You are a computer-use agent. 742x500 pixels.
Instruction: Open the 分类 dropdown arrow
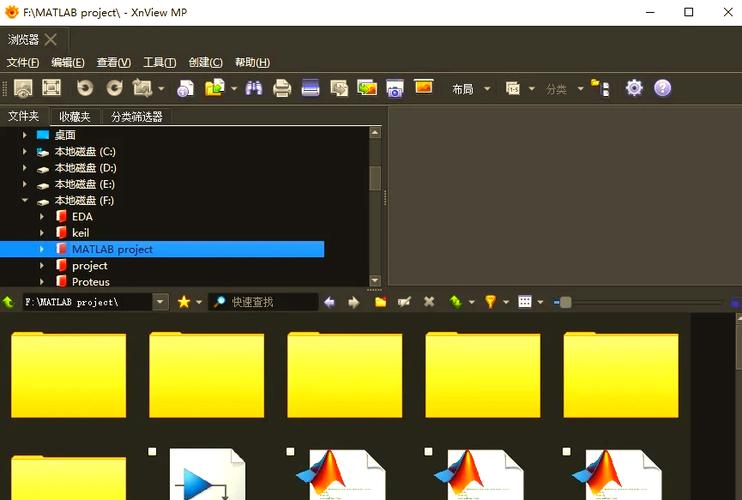(x=580, y=88)
